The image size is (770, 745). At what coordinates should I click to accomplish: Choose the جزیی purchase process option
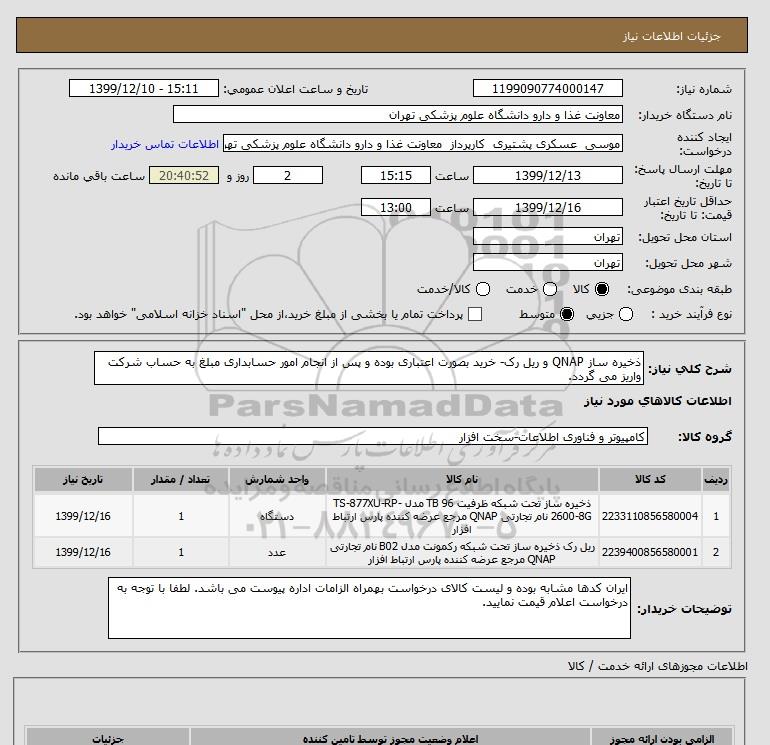pyautogui.click(x=626, y=314)
